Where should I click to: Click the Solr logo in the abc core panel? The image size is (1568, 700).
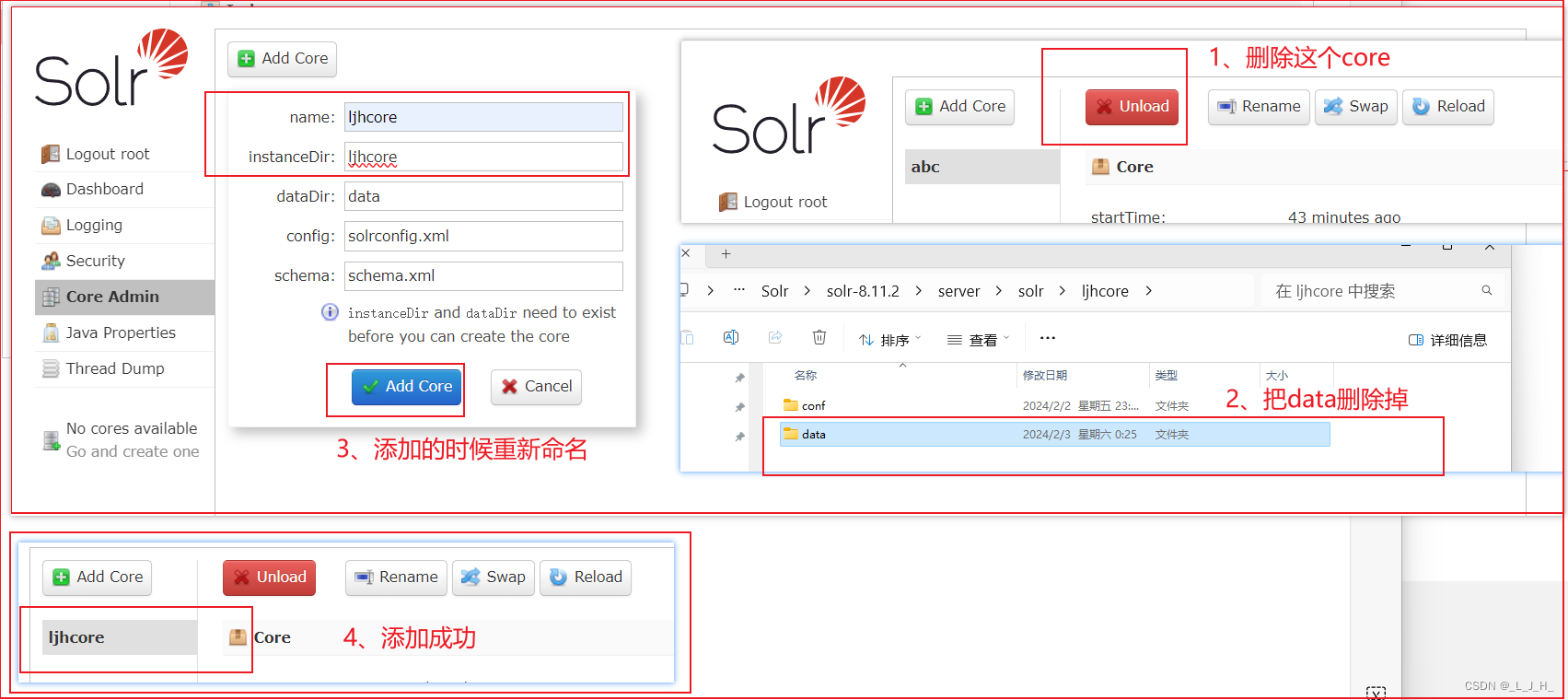coord(788,115)
